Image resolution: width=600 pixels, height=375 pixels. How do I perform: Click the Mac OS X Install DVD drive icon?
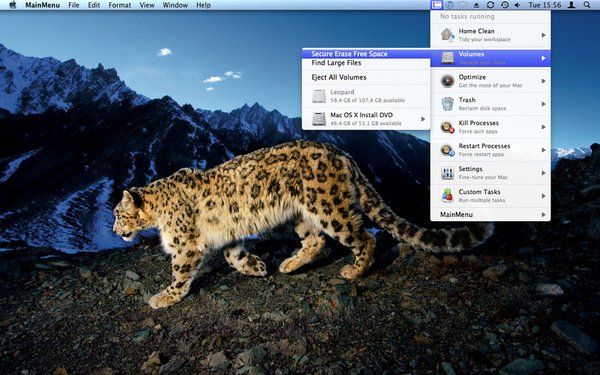point(319,119)
